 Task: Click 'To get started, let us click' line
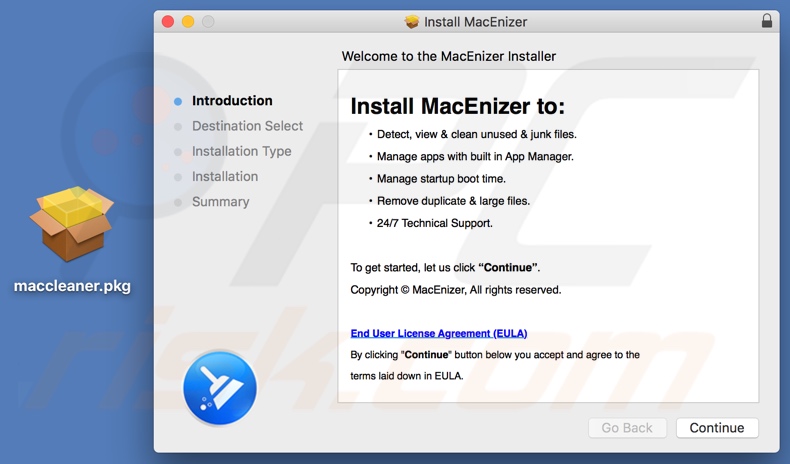tap(445, 268)
